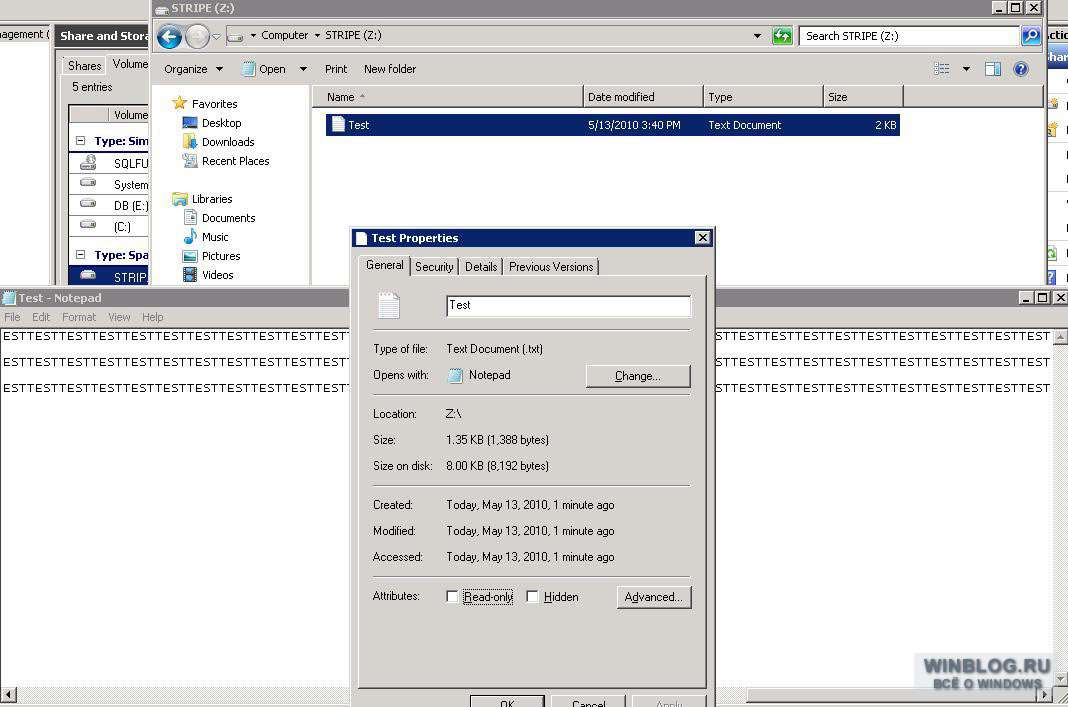Viewport: 1068px width, 707px height.
Task: Click the Videos library icon
Action: coord(190,274)
